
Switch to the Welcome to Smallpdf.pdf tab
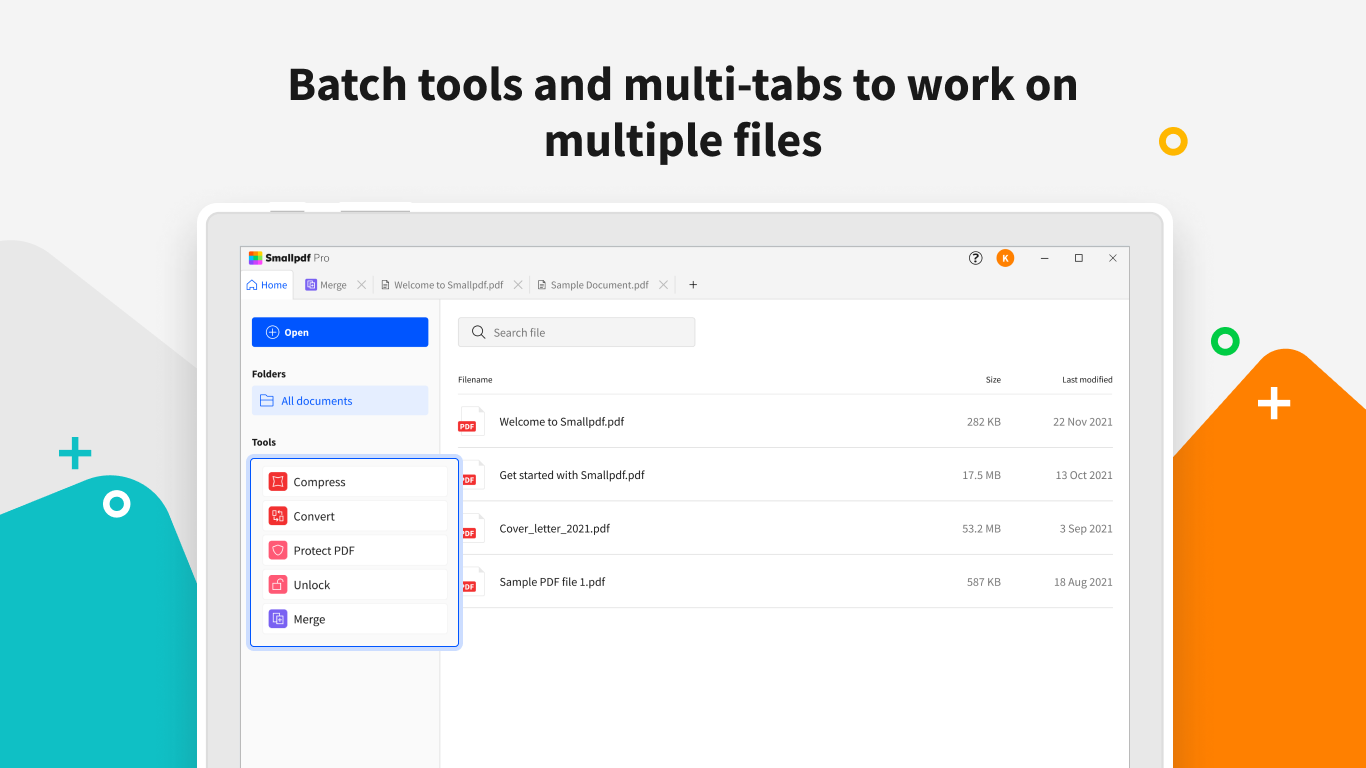(452, 285)
